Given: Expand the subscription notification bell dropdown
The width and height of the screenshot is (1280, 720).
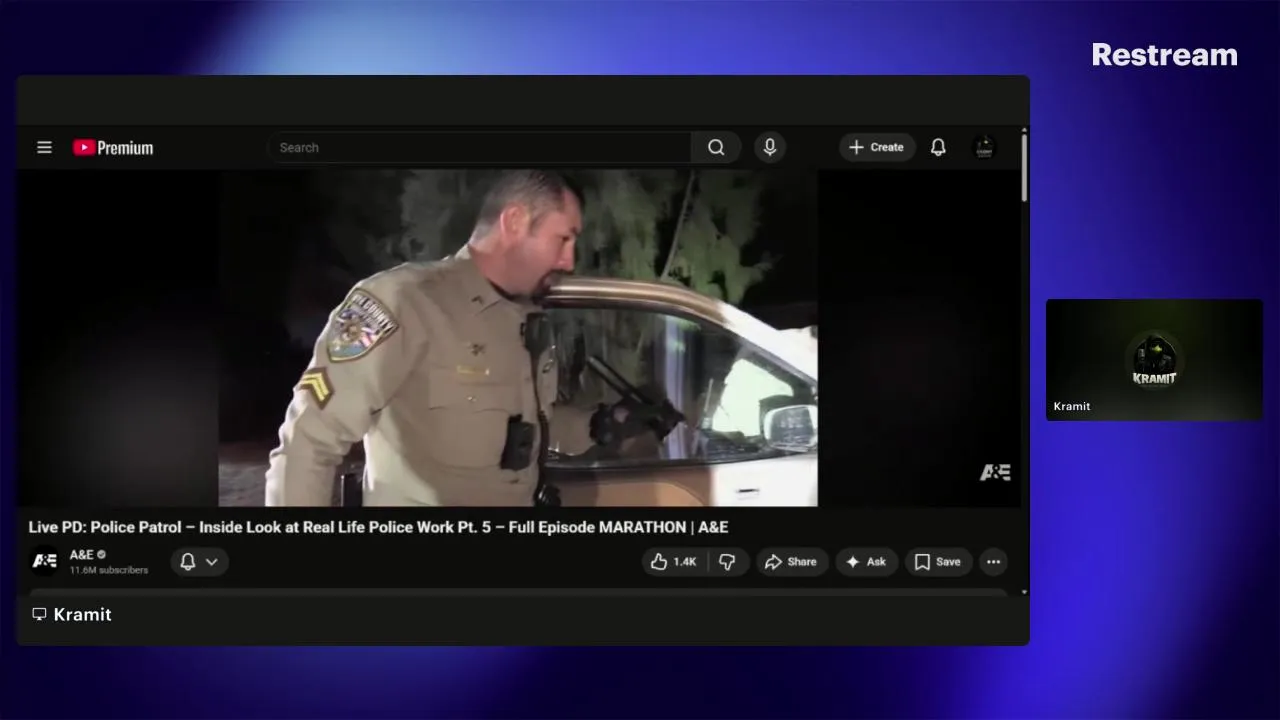Looking at the screenshot, I should point(199,562).
